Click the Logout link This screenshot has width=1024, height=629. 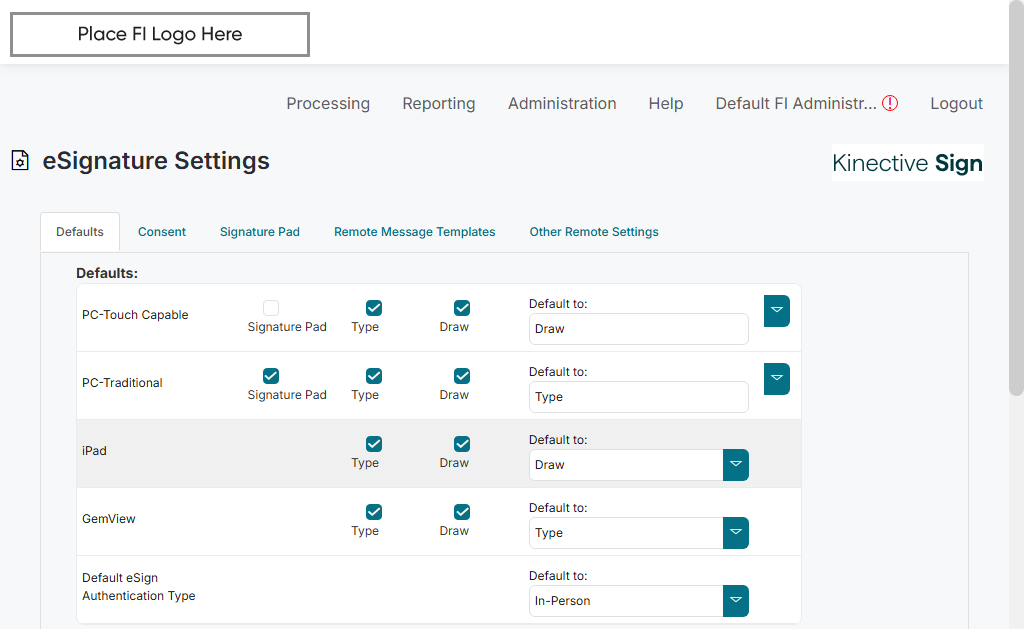click(x=956, y=103)
